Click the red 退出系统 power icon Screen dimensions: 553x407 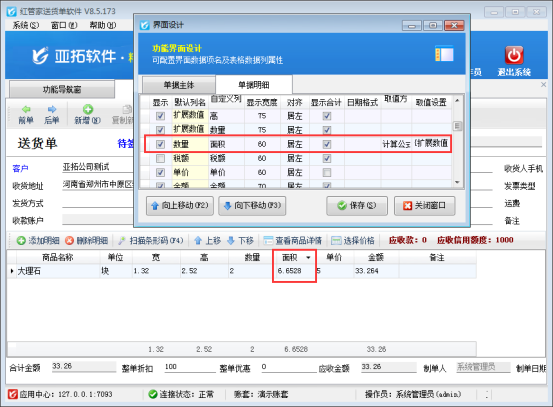click(x=514, y=55)
